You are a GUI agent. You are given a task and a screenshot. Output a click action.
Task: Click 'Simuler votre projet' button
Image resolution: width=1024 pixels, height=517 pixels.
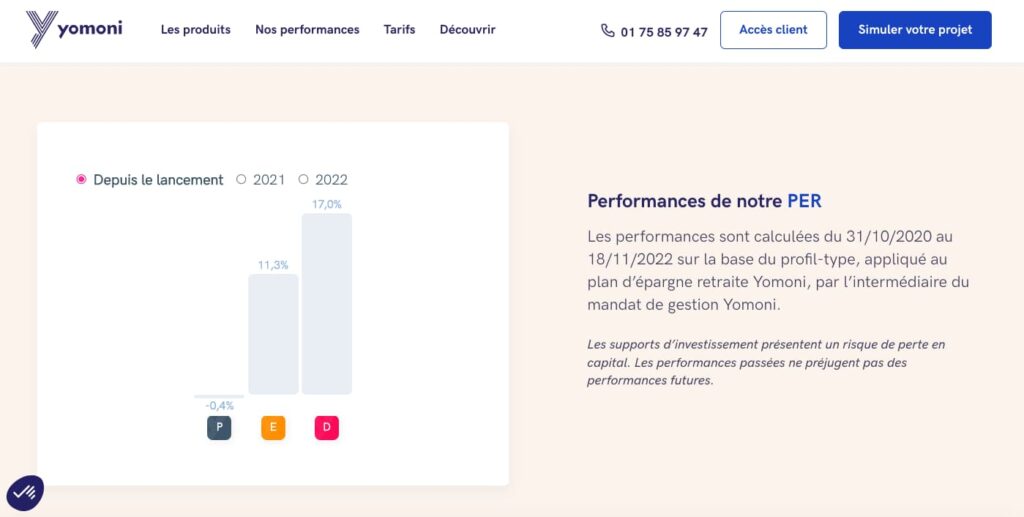point(914,30)
